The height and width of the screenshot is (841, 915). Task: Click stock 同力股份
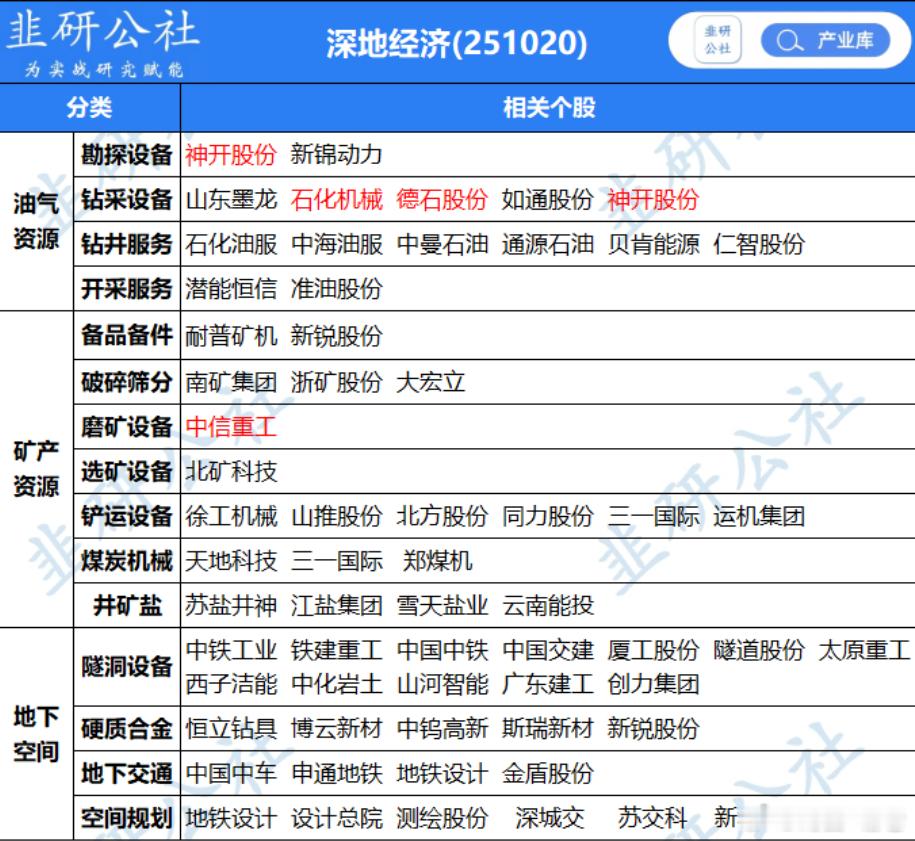tap(548, 517)
